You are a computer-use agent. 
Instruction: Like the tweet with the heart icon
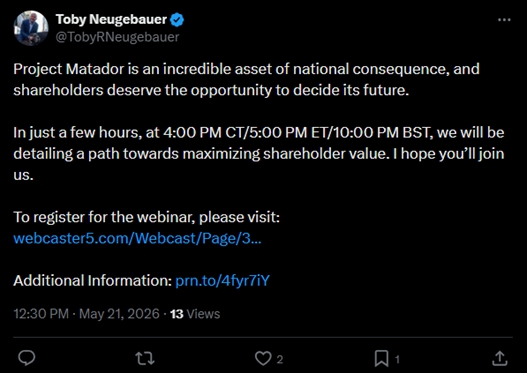(263, 359)
